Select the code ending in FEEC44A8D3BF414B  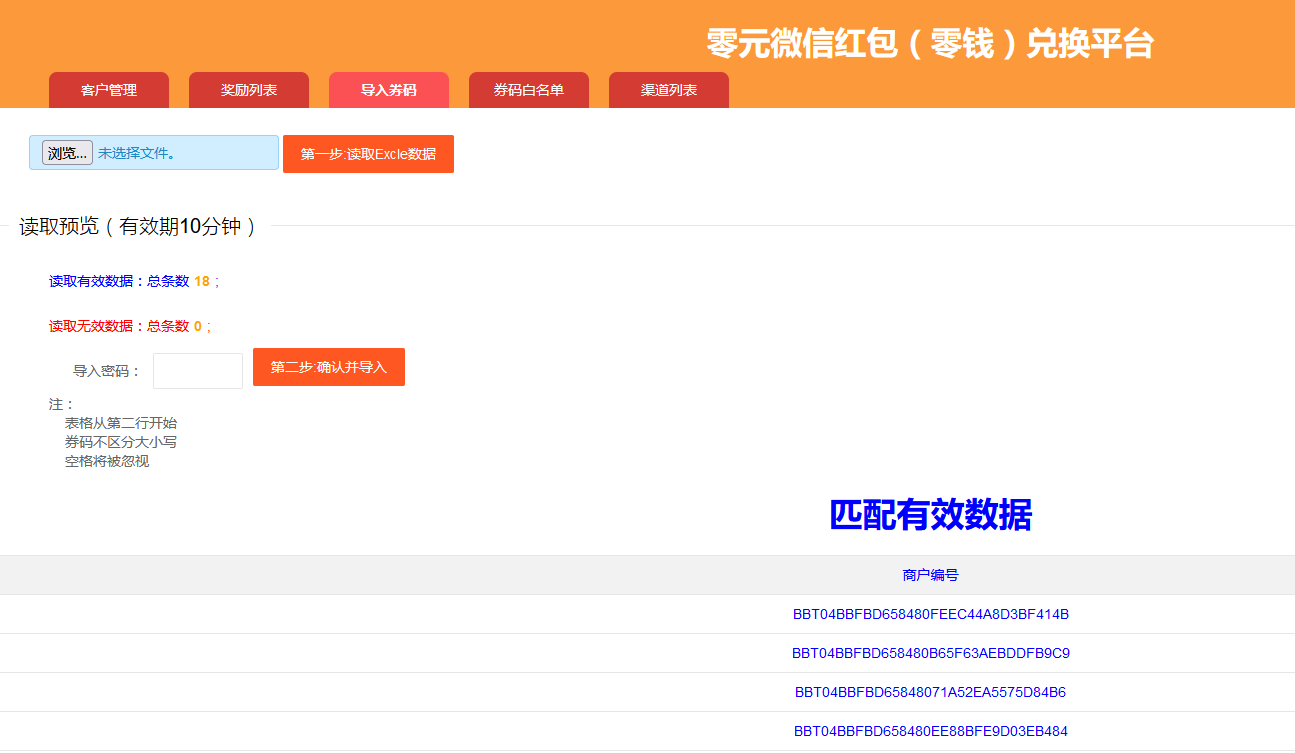pos(930,614)
